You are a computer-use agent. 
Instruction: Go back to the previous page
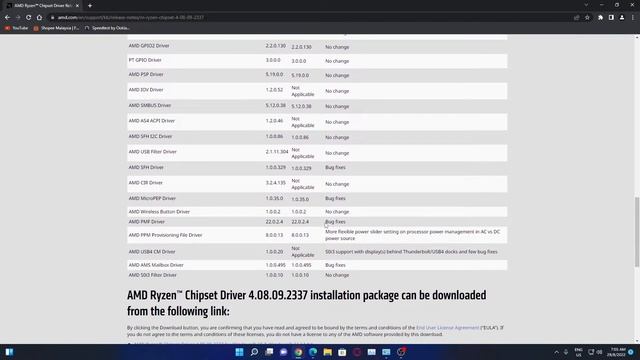7,18
